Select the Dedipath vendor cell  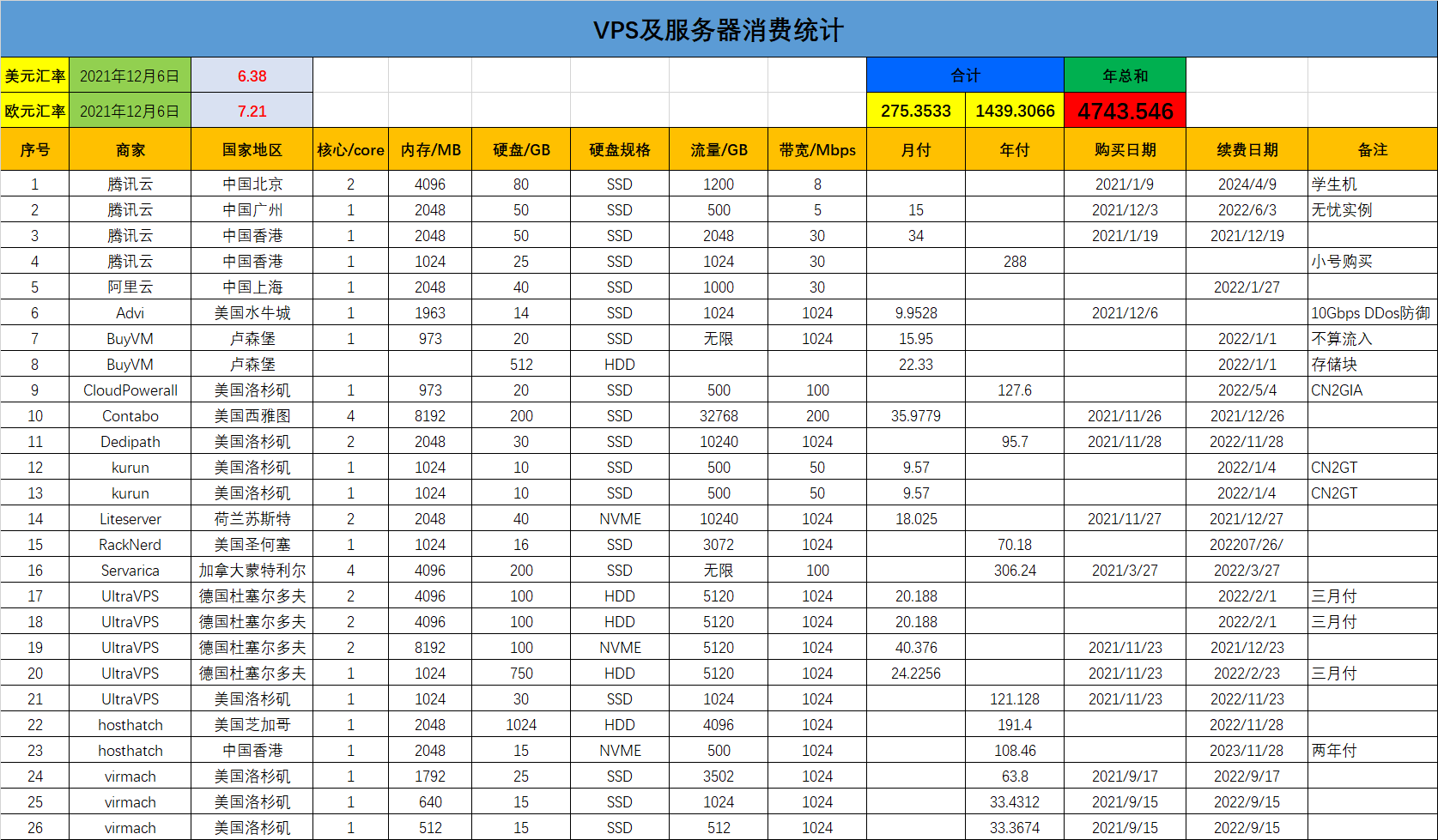130,441
